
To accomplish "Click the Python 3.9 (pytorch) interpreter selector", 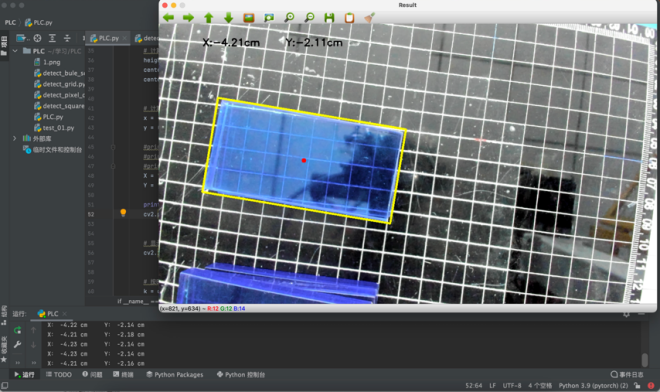I will [x=593, y=386].
